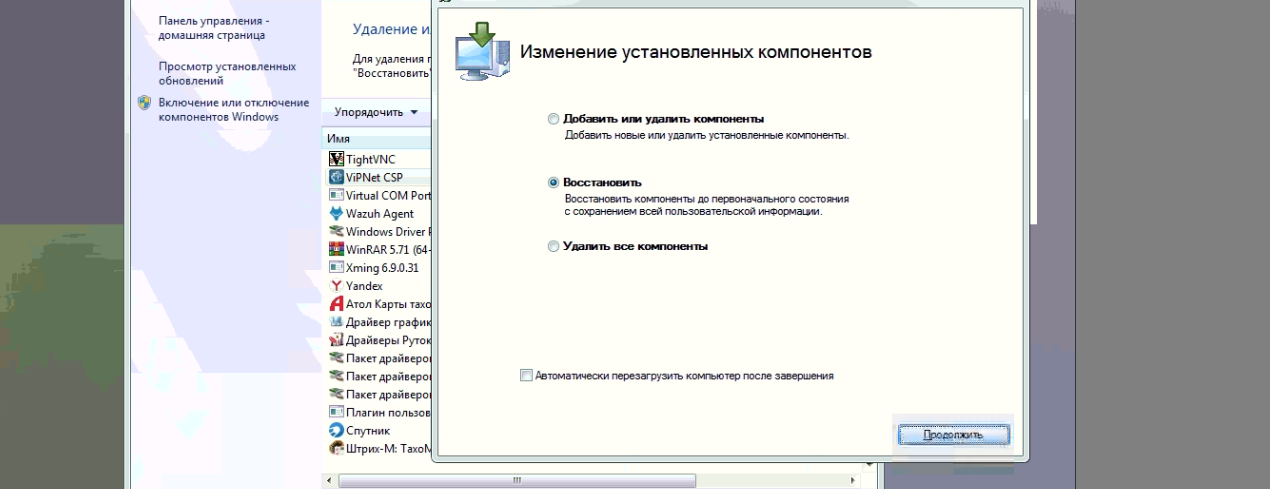The image size is (1270, 489).
Task: Click the horizontal scrollbar of program list
Action: (516, 481)
